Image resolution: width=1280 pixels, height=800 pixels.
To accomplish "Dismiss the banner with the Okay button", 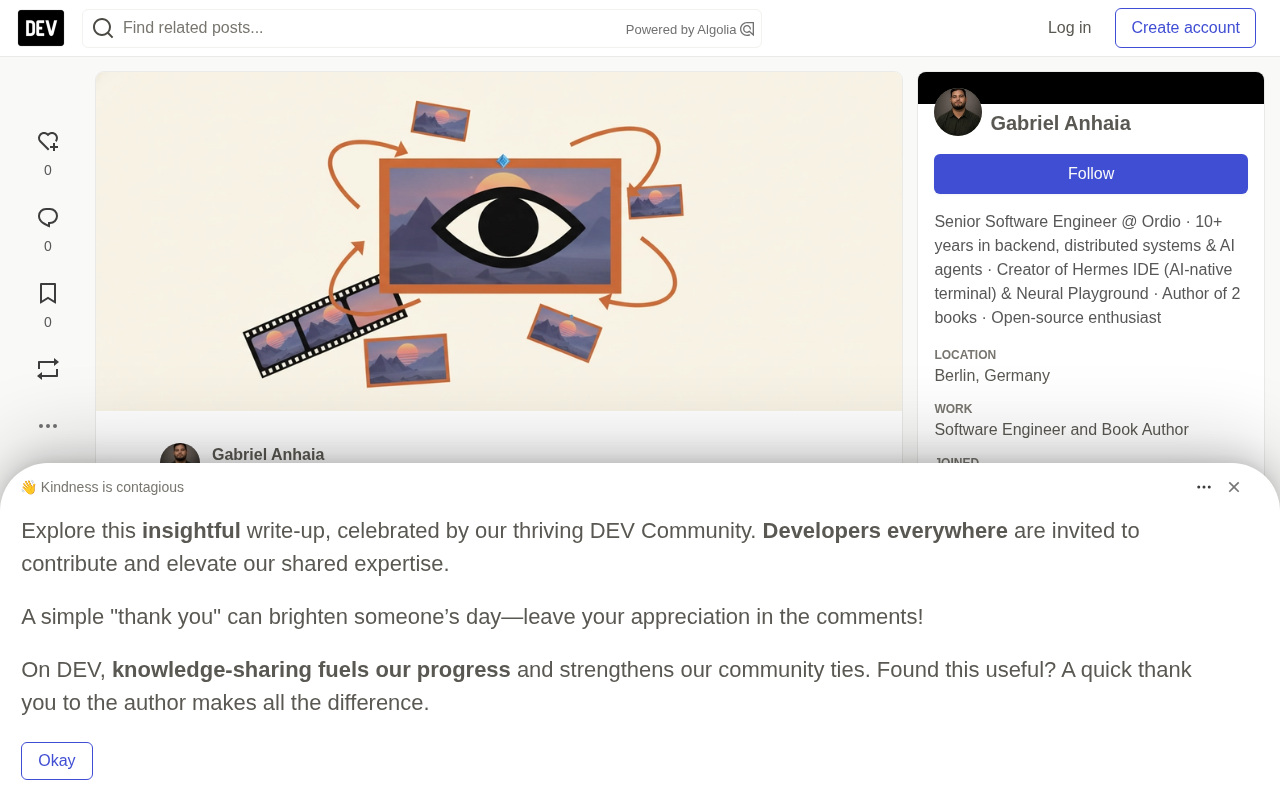I will click(57, 761).
